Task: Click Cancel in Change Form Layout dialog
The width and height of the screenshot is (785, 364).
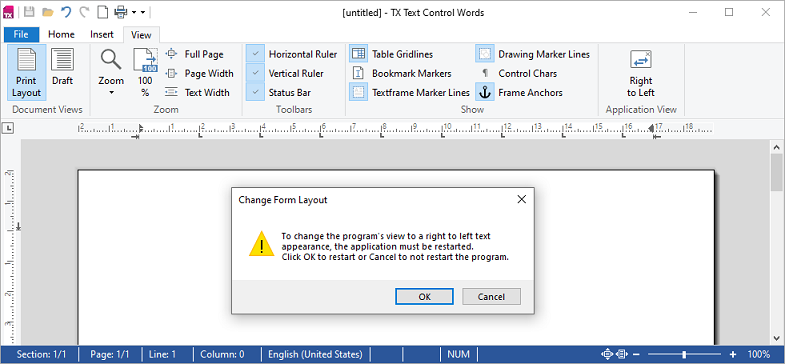Action: click(491, 296)
